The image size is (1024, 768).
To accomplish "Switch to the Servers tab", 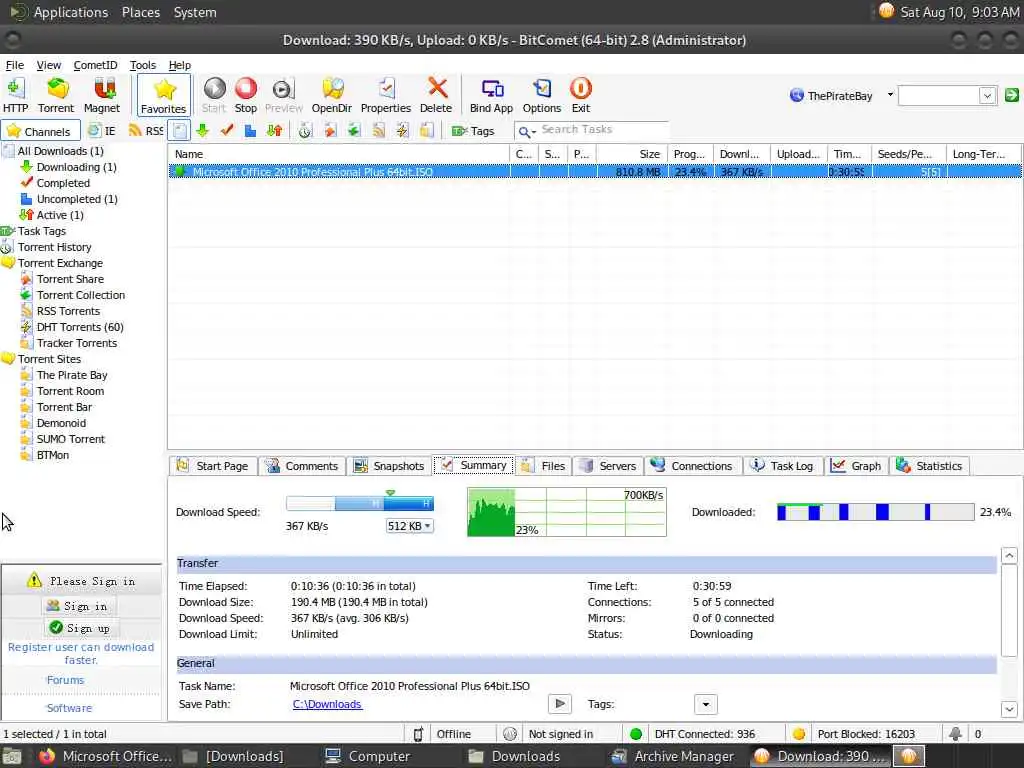I will (608, 466).
